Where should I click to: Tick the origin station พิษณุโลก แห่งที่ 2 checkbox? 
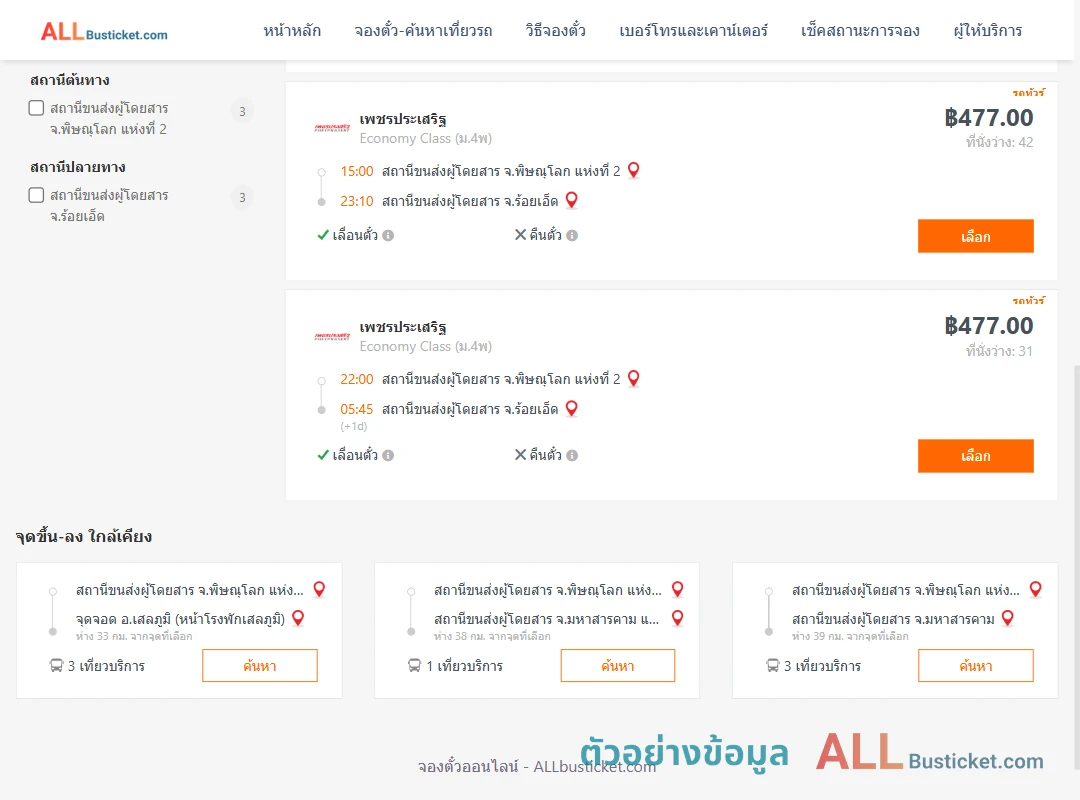pos(37,108)
